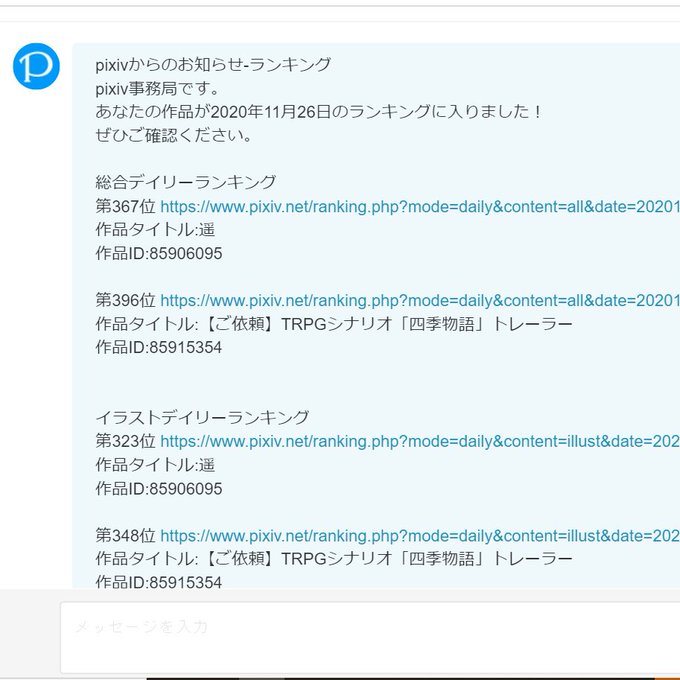Click the 第323位 rank label
Image resolution: width=680 pixels, height=680 pixels.
click(125, 441)
